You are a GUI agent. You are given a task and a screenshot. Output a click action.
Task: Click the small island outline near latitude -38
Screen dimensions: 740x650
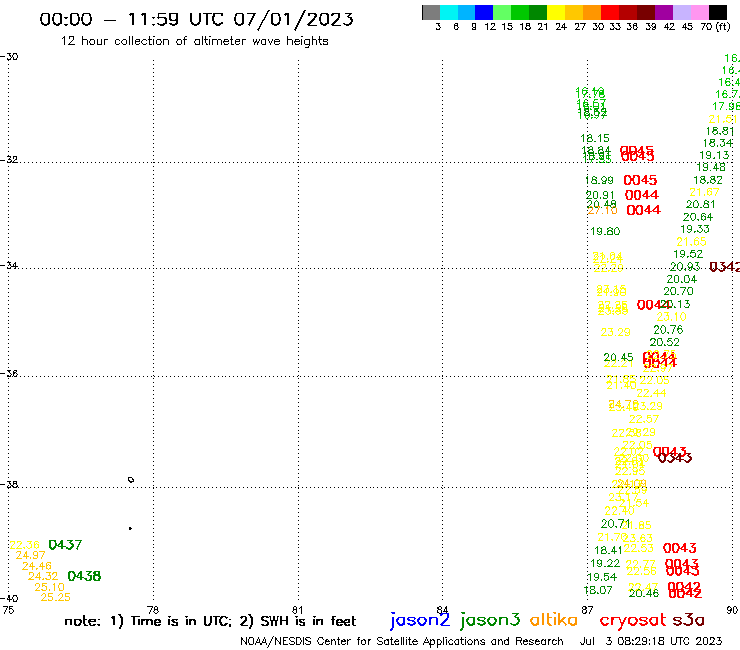[x=131, y=480]
